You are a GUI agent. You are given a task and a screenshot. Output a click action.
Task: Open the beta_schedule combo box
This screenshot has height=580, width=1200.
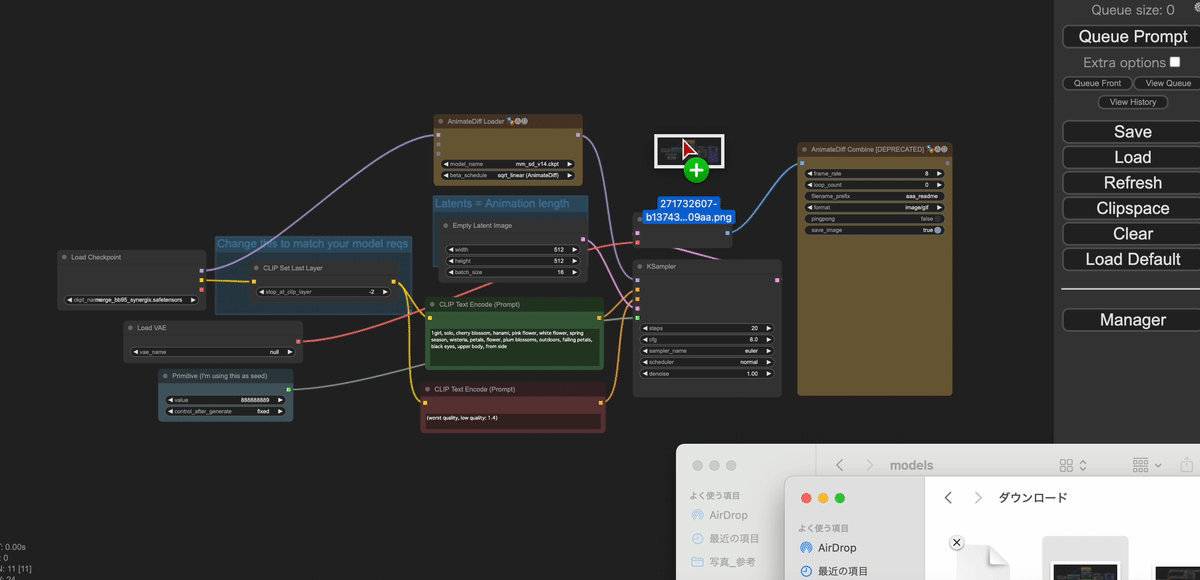[508, 175]
